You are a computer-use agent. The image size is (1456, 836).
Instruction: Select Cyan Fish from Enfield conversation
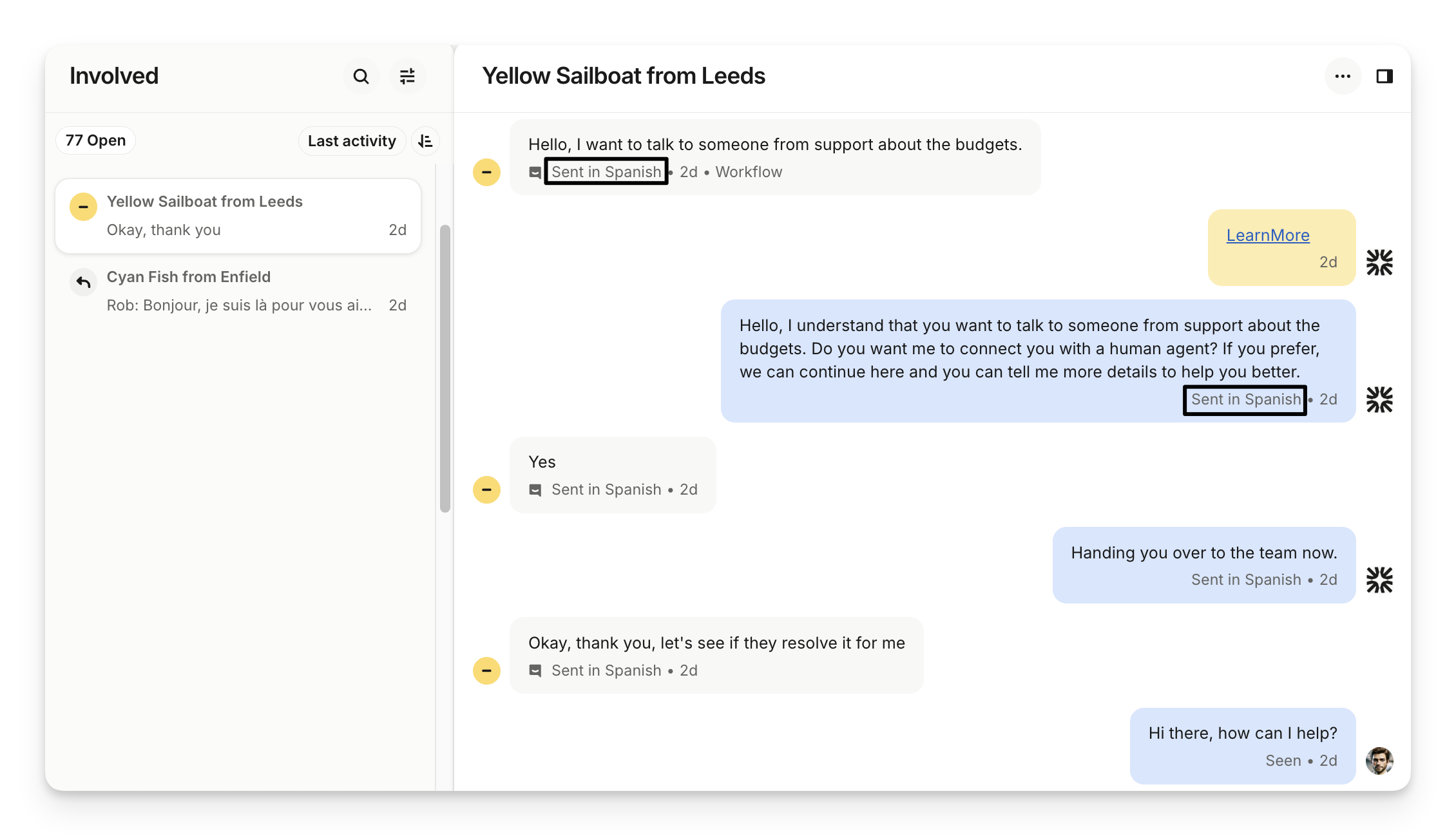[x=238, y=291]
